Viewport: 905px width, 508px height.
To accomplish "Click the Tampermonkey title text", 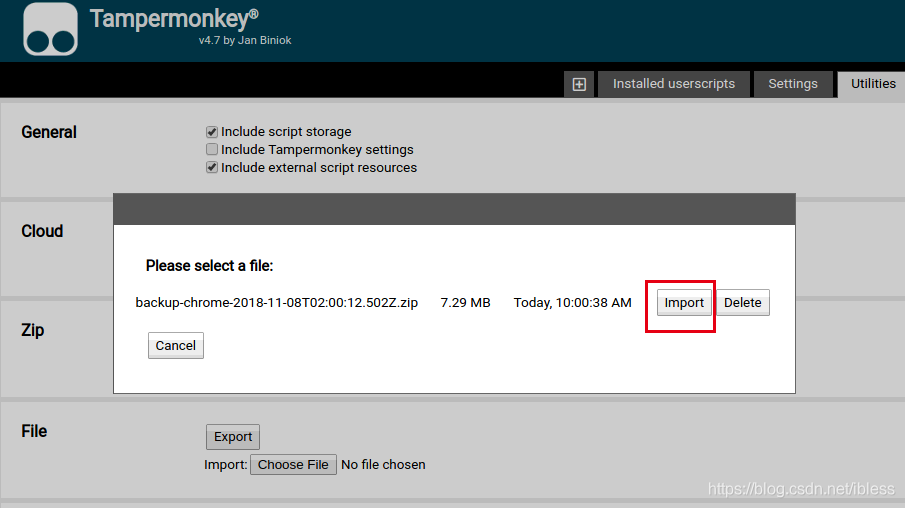I will tap(174, 19).
